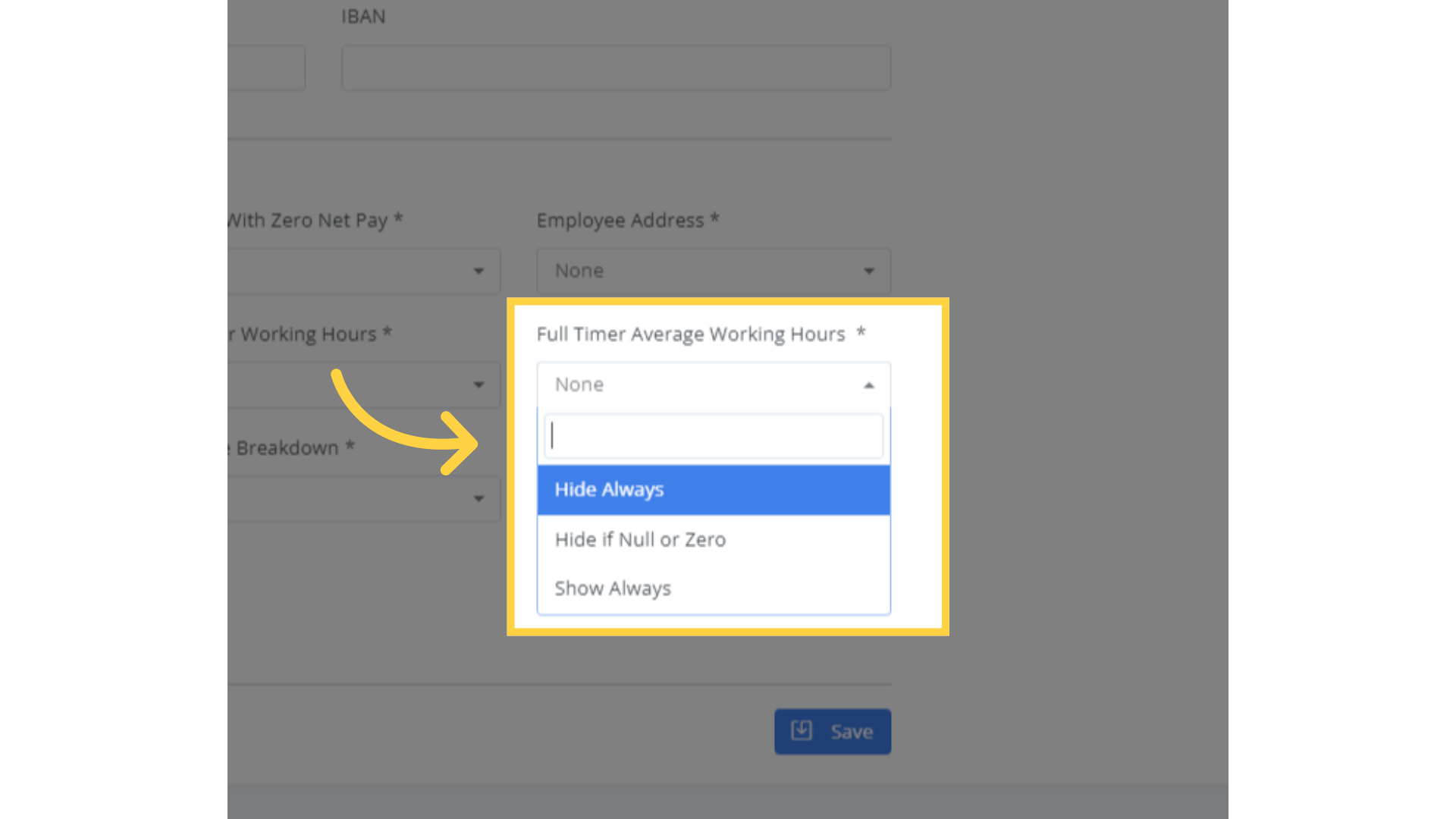The height and width of the screenshot is (819, 1456).
Task: Click the dropdown arrow on the Working Hours field
Action: click(x=479, y=384)
